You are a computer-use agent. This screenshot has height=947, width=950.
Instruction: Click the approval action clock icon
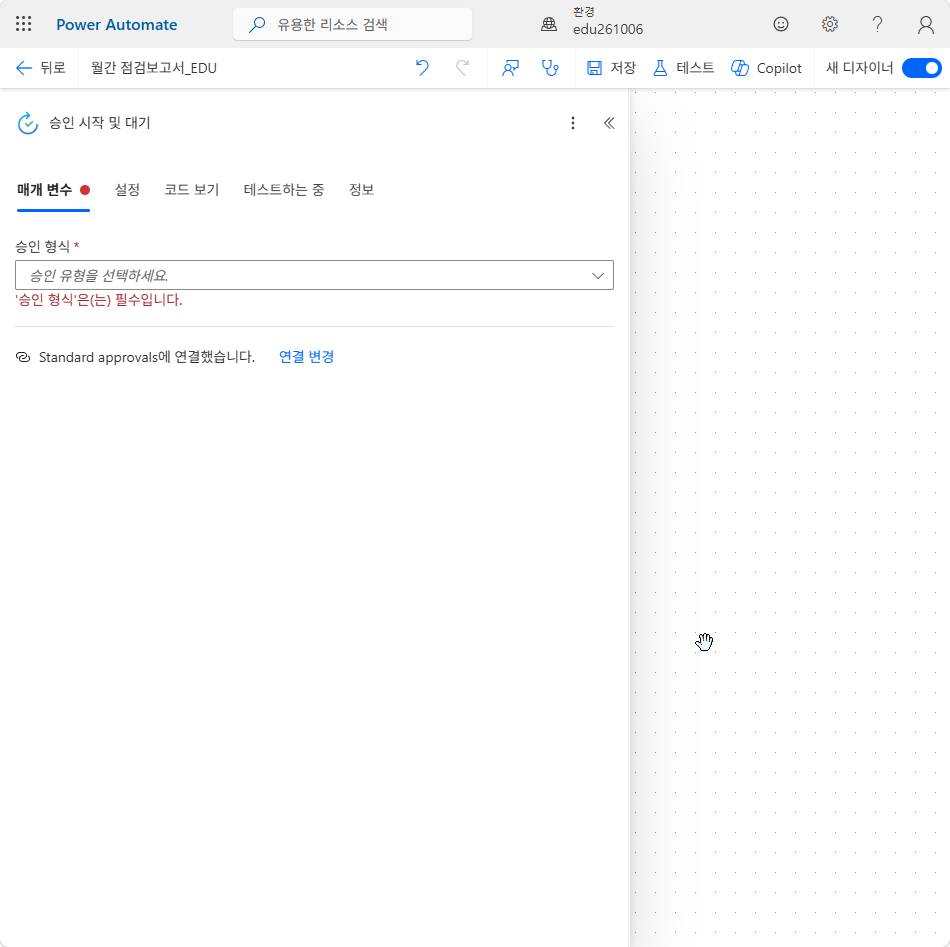[27, 123]
